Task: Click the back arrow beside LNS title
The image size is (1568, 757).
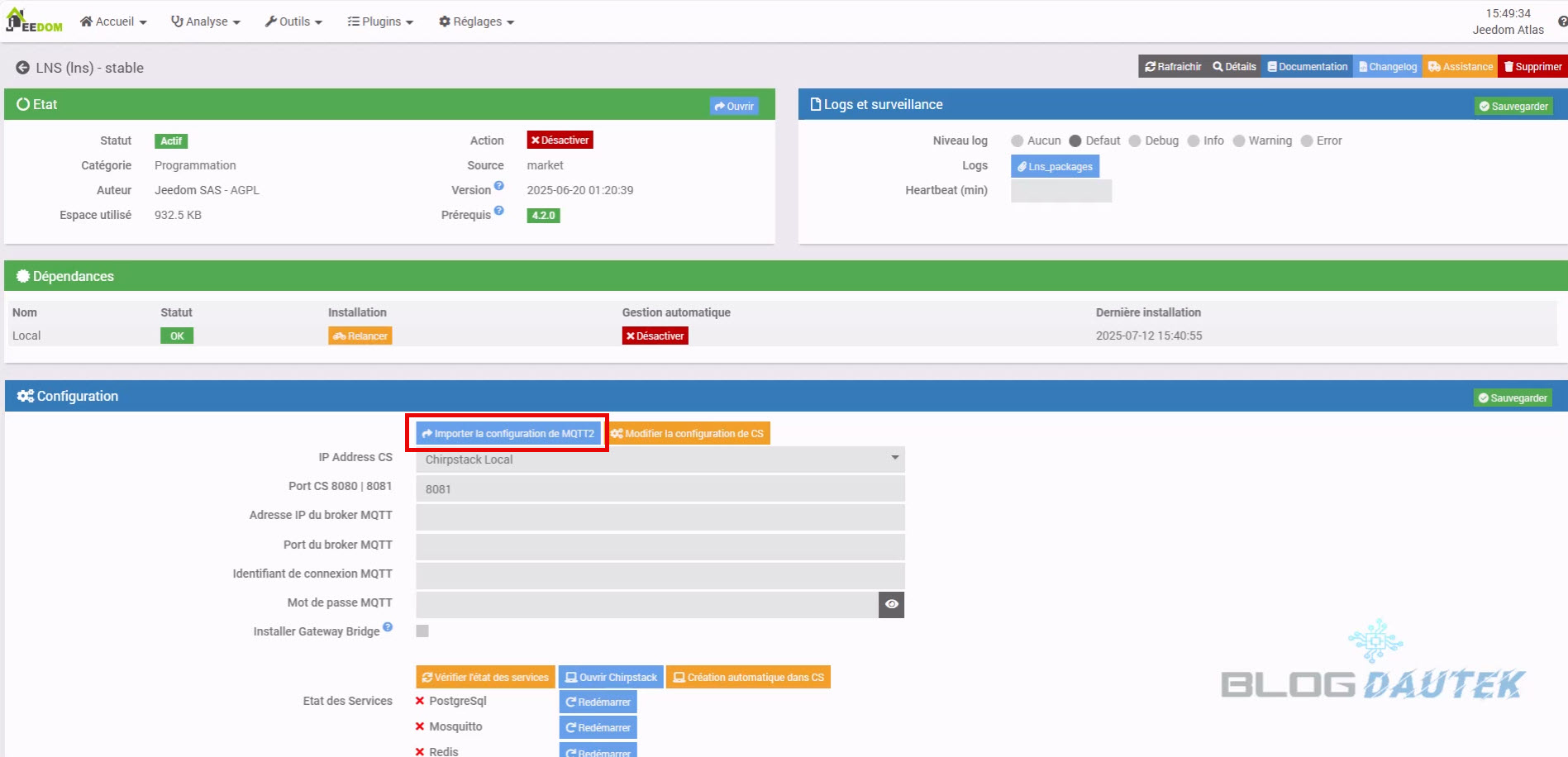Action: coord(22,68)
